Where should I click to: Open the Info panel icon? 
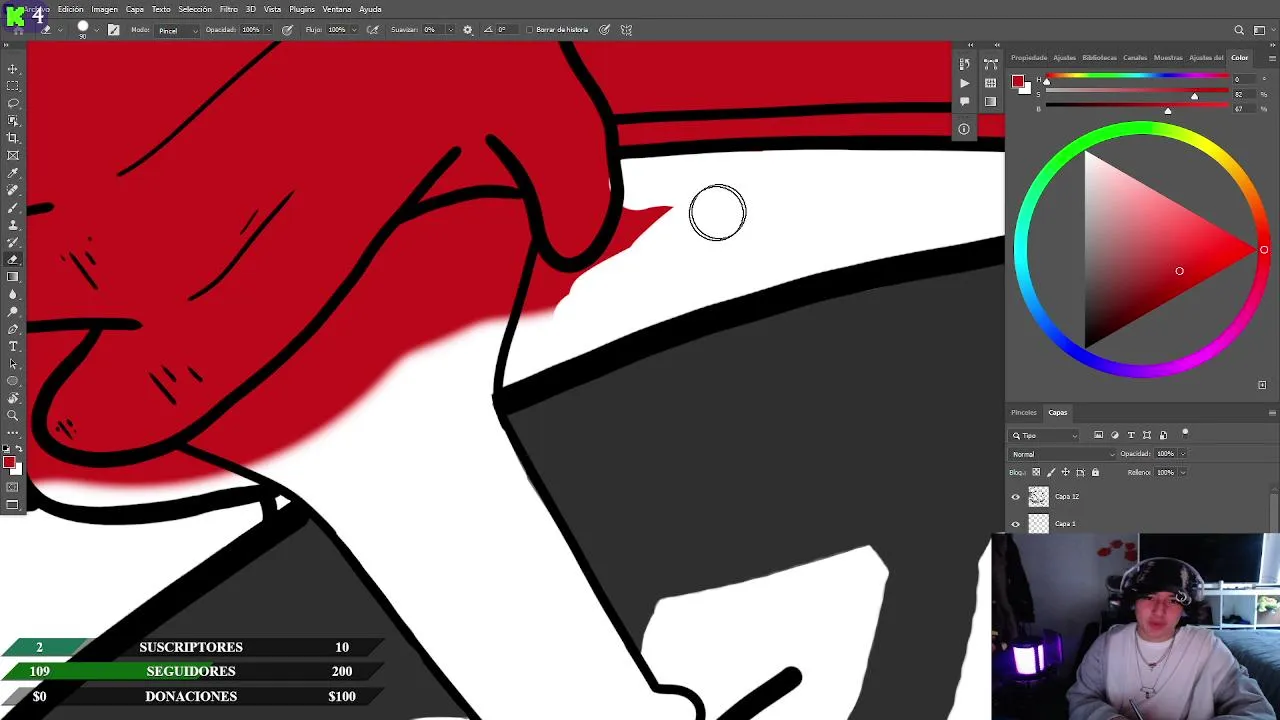pos(964,129)
